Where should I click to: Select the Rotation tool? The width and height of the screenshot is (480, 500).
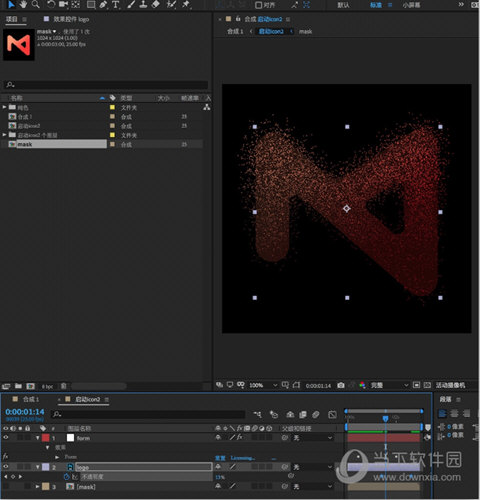tap(51, 4)
